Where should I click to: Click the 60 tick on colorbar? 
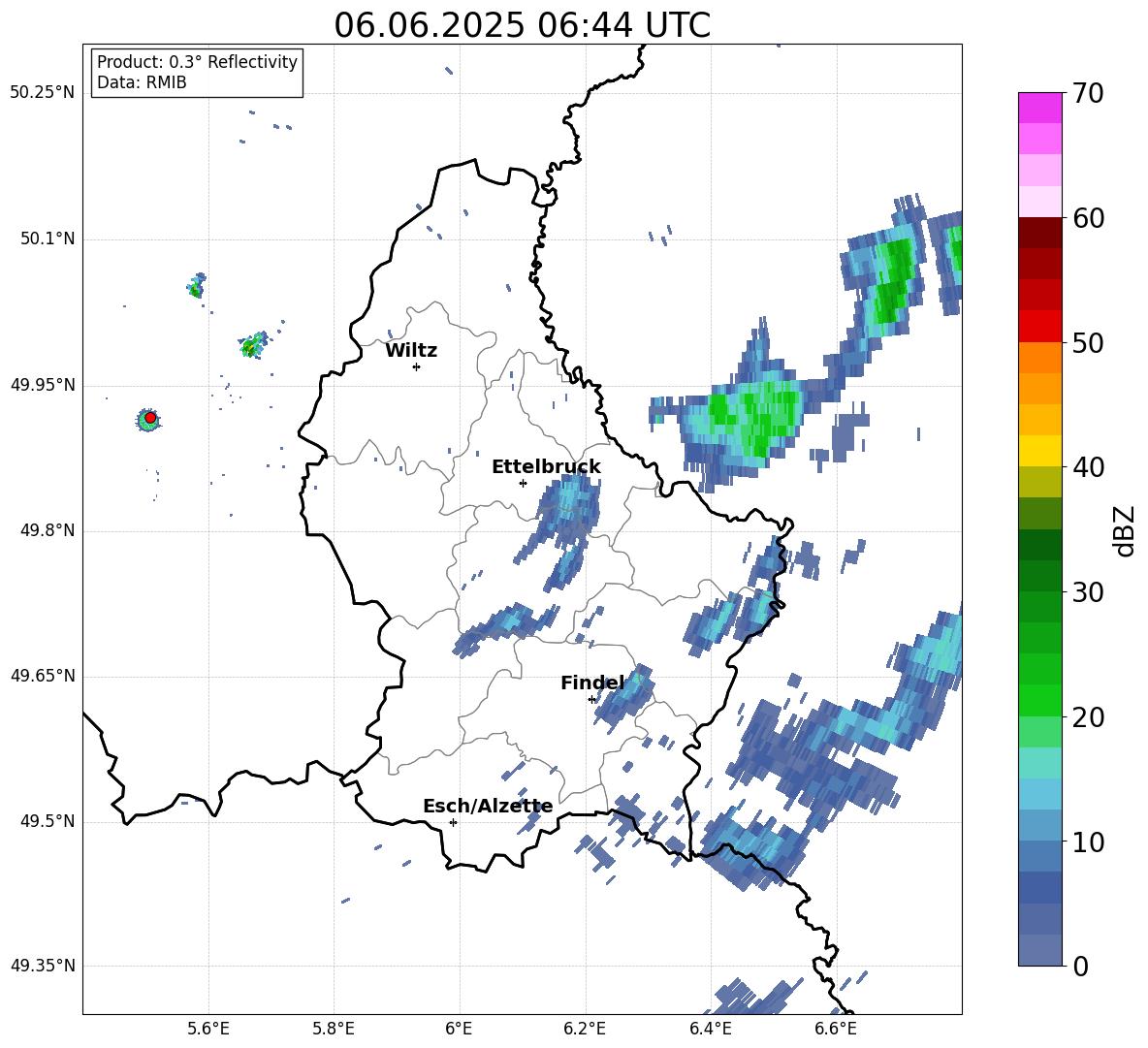click(1088, 218)
